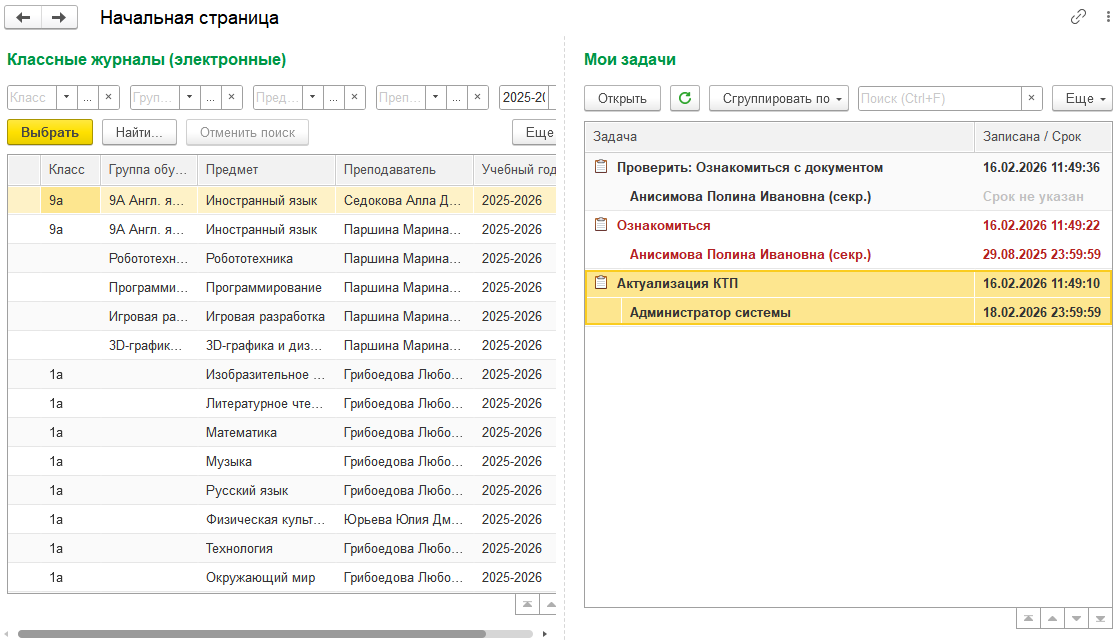Open the Еще menu in Мои задачи

pos(1083,98)
